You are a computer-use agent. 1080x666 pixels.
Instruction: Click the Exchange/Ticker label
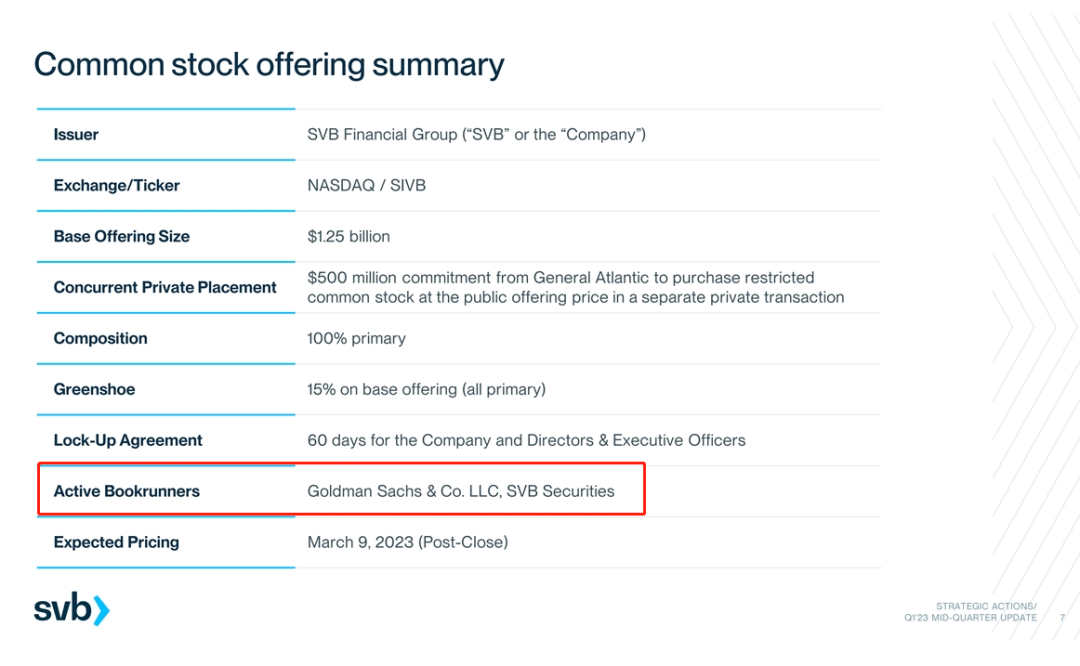coord(116,185)
